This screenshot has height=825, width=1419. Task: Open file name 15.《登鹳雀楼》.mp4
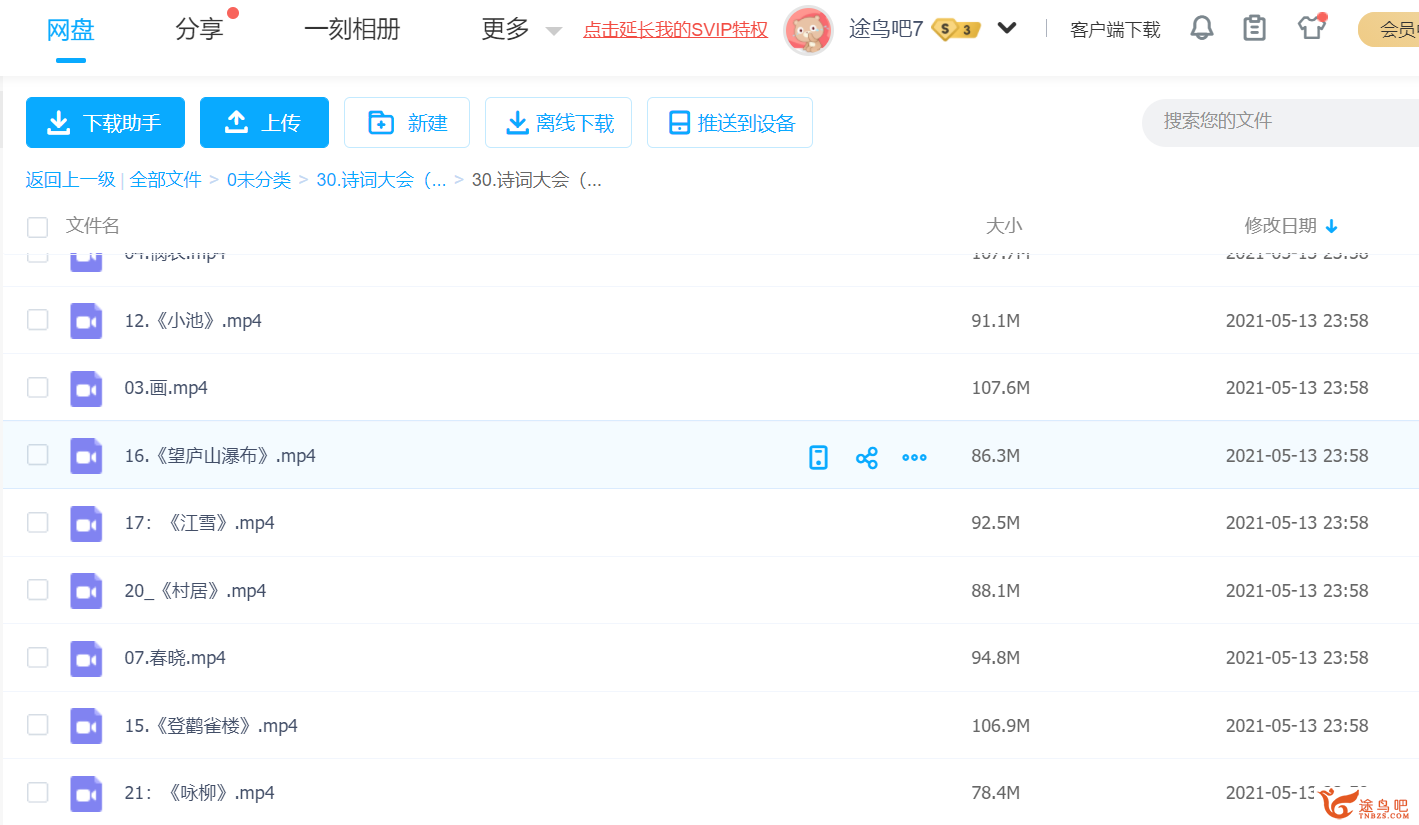point(211,726)
